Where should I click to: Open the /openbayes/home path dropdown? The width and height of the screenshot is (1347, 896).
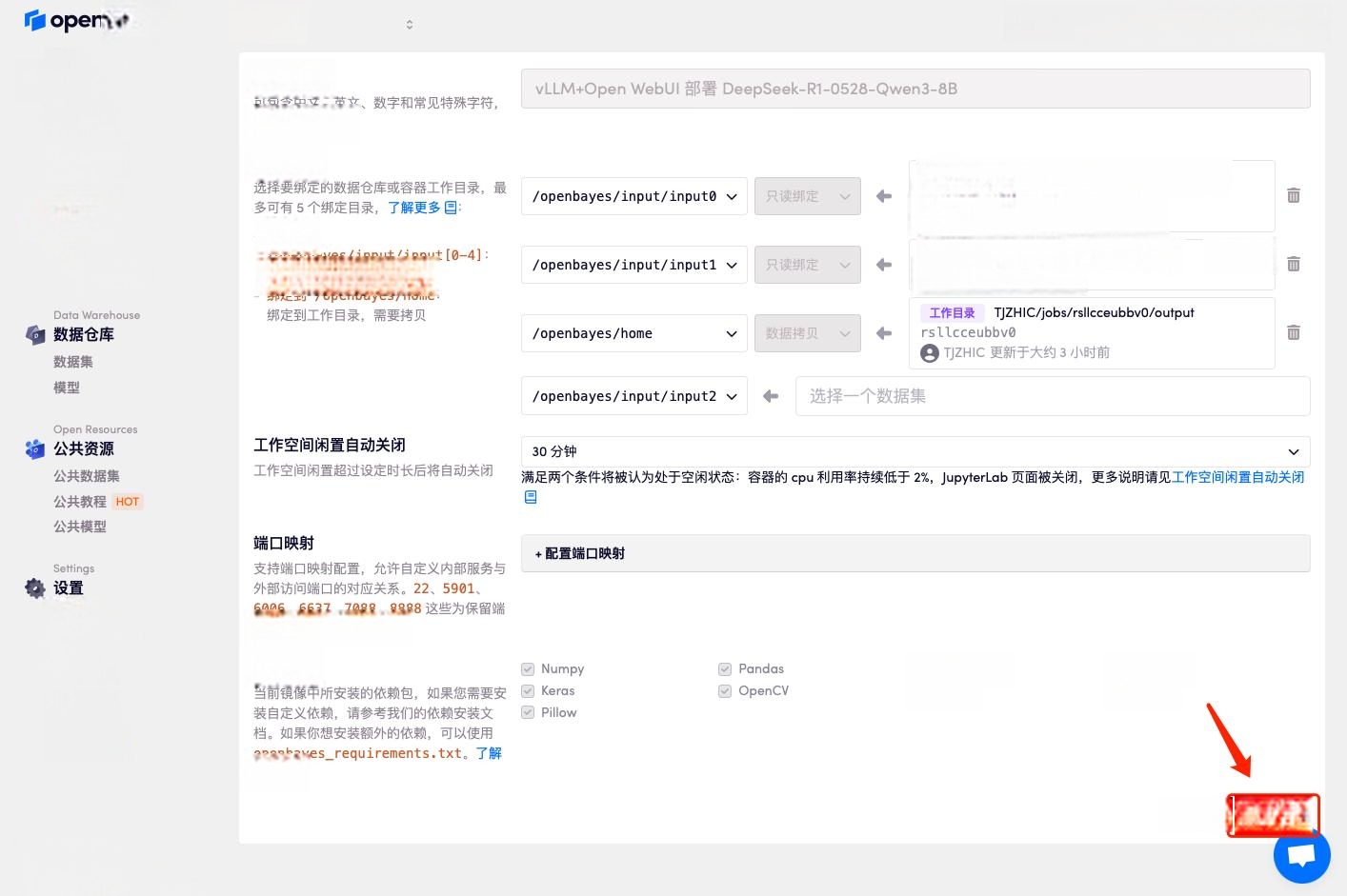click(634, 333)
